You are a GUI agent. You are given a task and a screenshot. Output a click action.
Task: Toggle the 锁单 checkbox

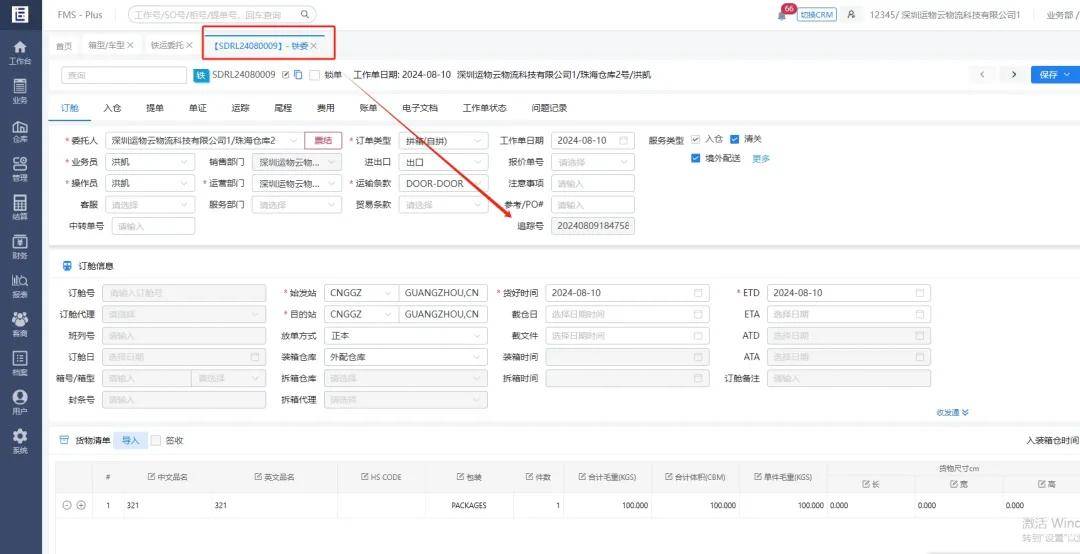(x=315, y=75)
